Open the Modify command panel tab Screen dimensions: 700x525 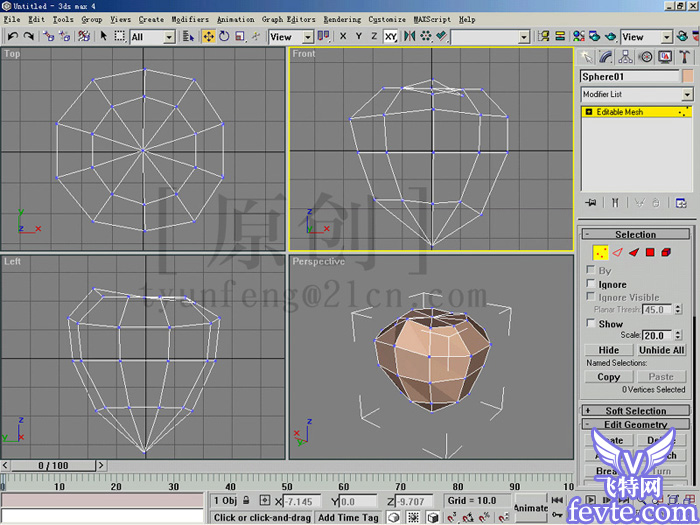[x=605, y=57]
